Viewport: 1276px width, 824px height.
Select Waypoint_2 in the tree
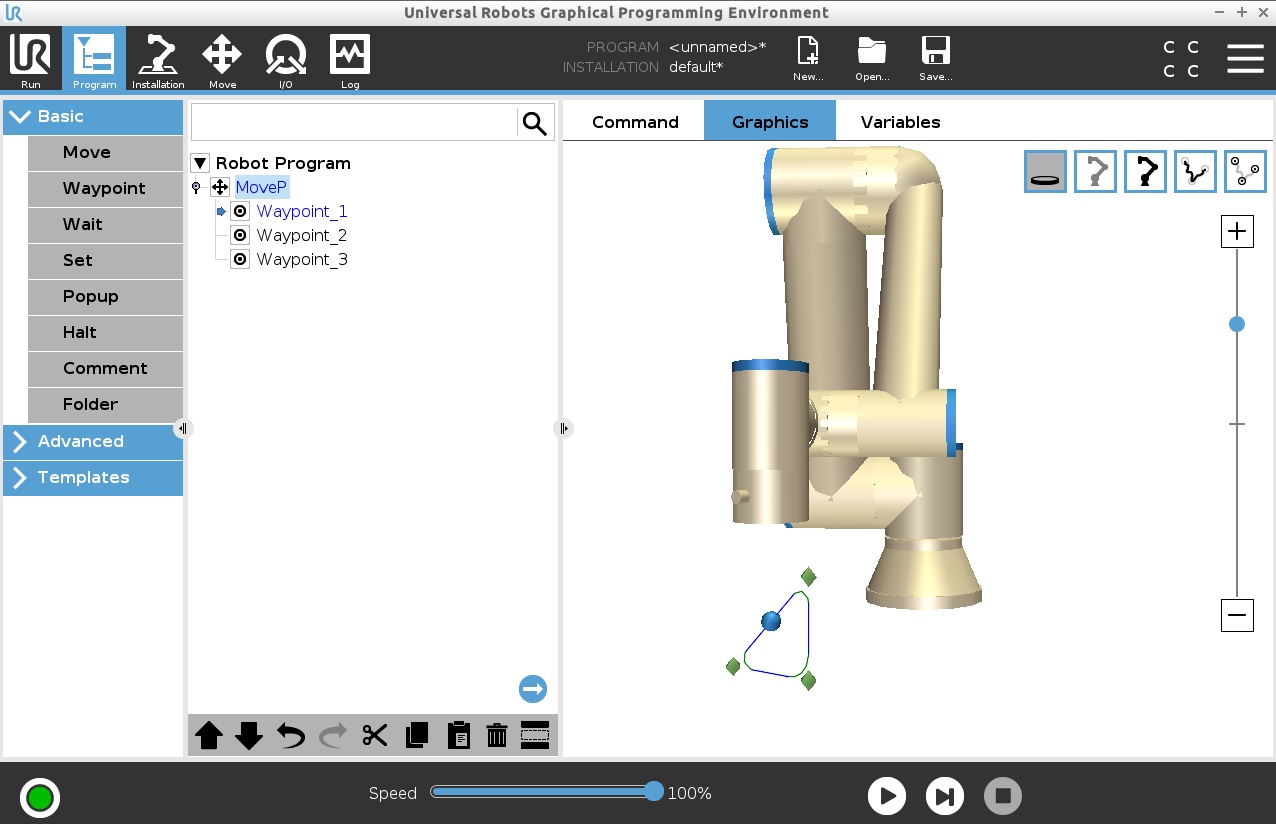[302, 236]
